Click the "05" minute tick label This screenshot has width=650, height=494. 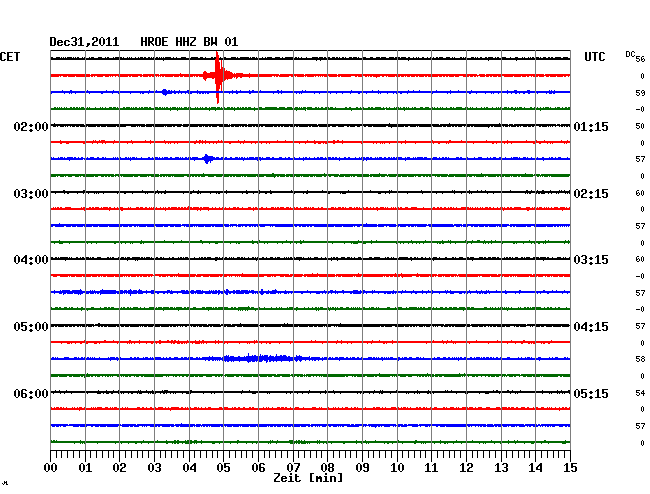tap(223, 467)
